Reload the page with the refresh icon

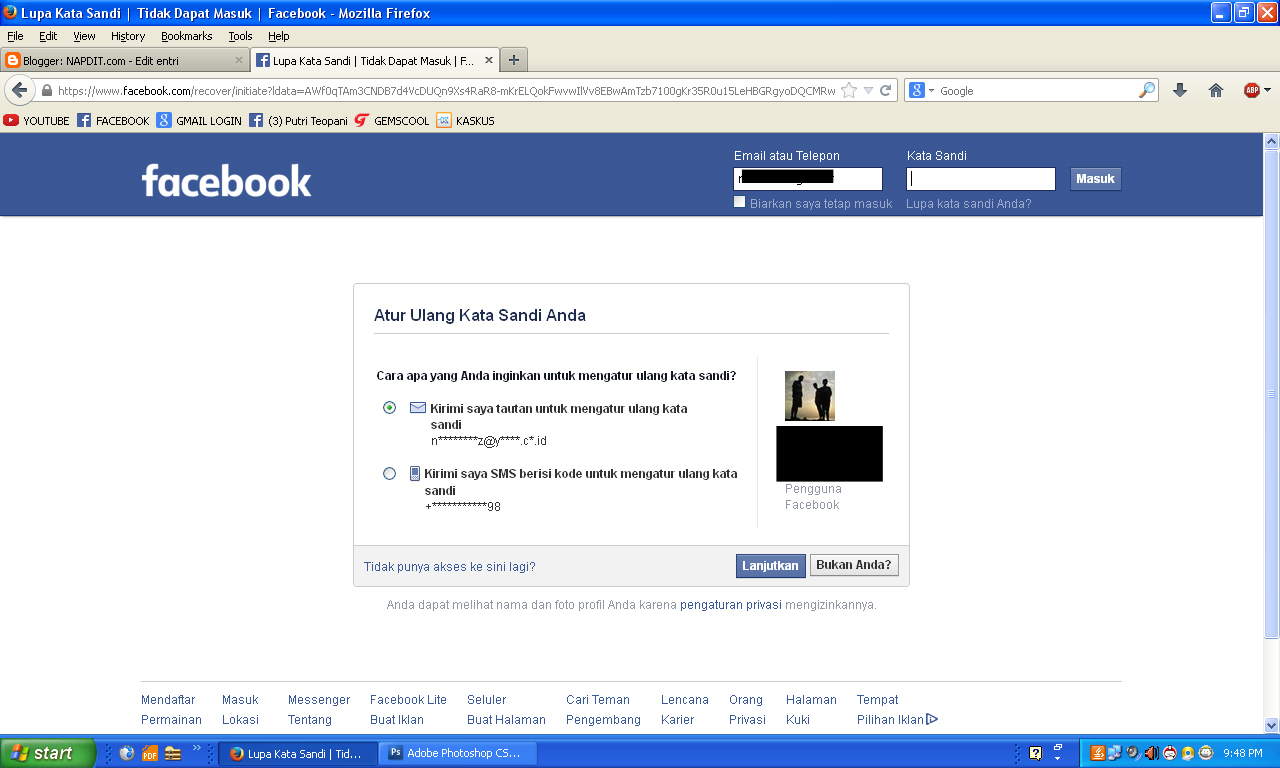pos(885,91)
